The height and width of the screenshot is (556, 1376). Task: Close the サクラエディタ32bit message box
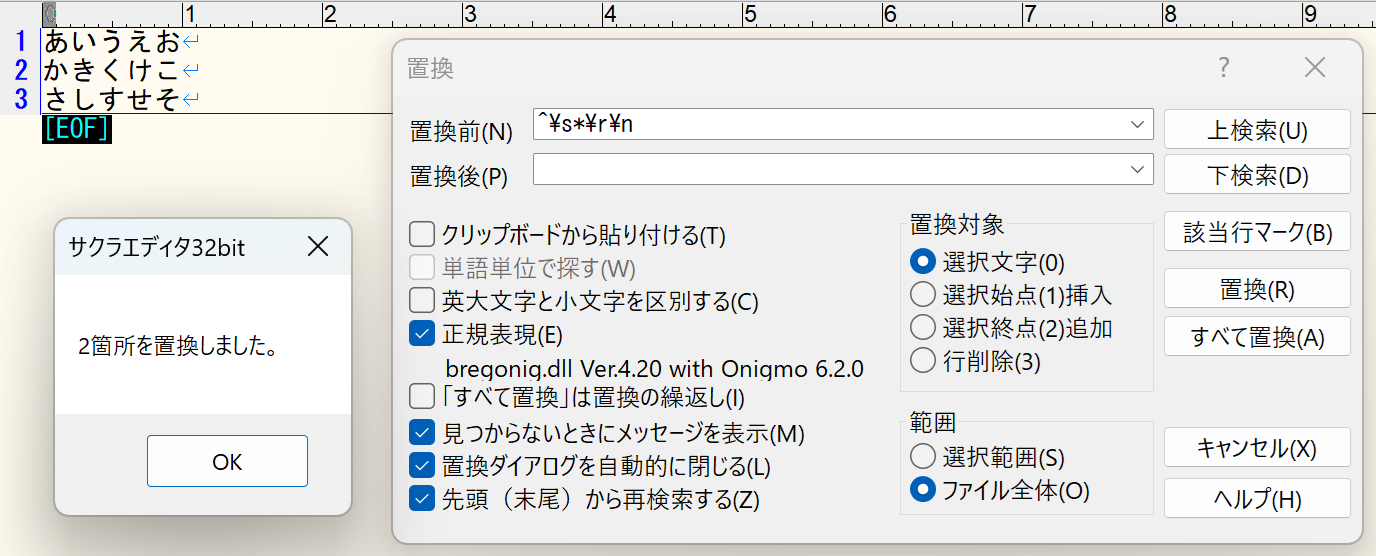[317, 246]
